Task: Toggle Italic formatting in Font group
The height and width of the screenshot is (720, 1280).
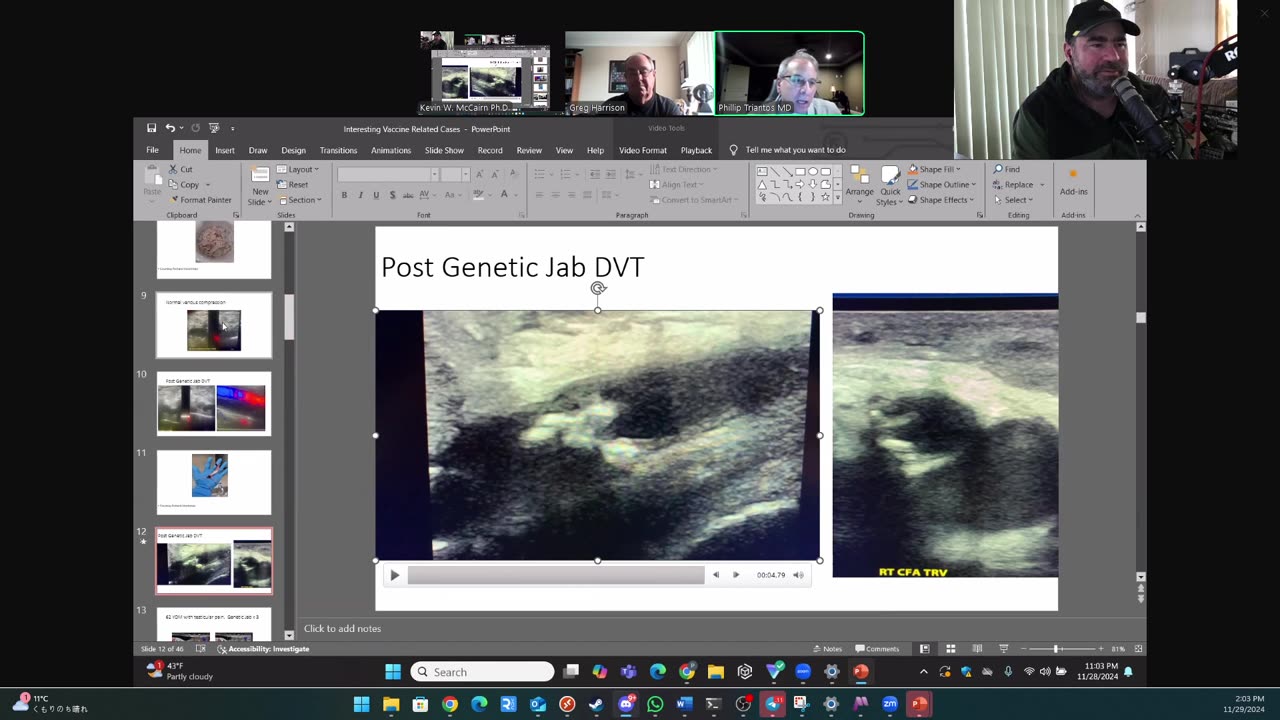Action: [x=360, y=195]
